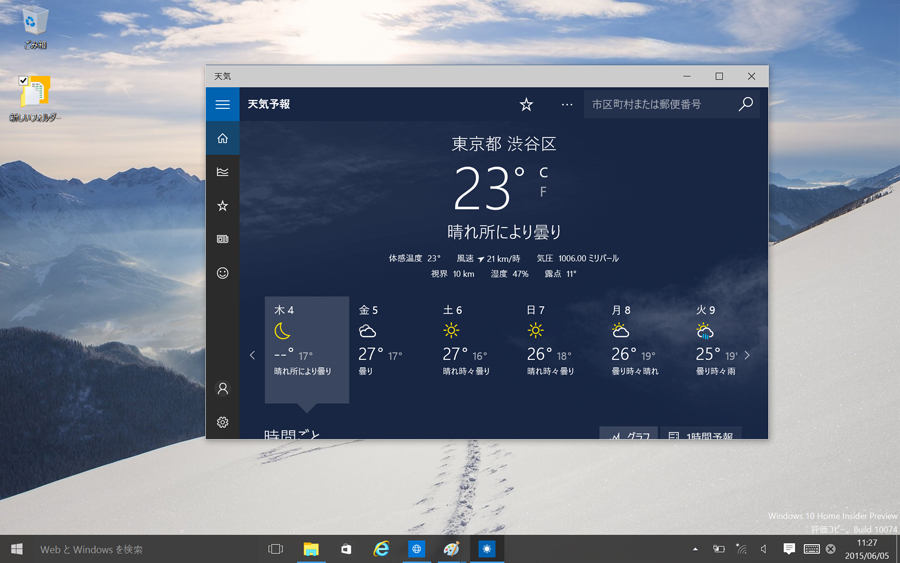
Task: Open the network Wi-Fi tray icon
Action: [x=742, y=549]
